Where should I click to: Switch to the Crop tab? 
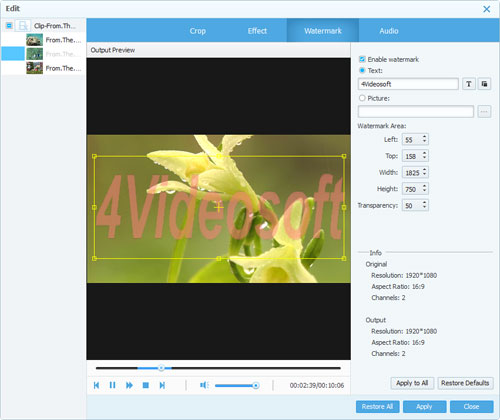click(198, 31)
